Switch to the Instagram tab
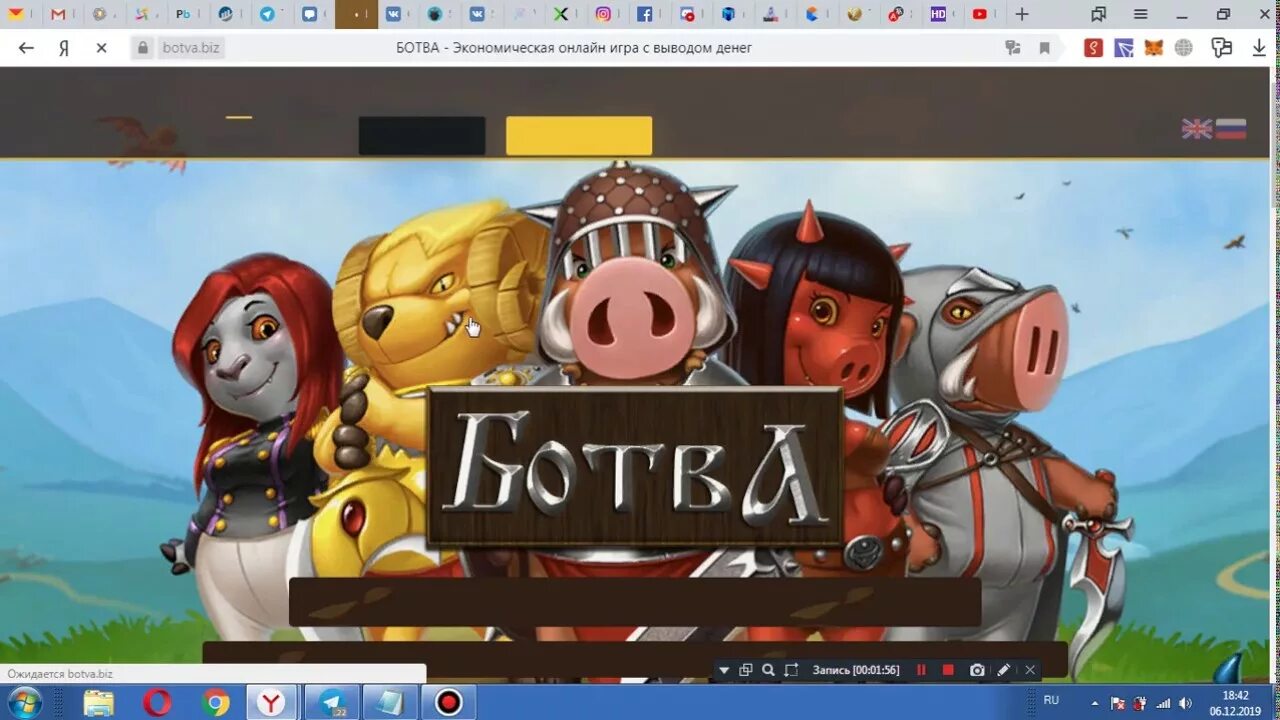Screen dimensions: 1280x720 [603, 14]
